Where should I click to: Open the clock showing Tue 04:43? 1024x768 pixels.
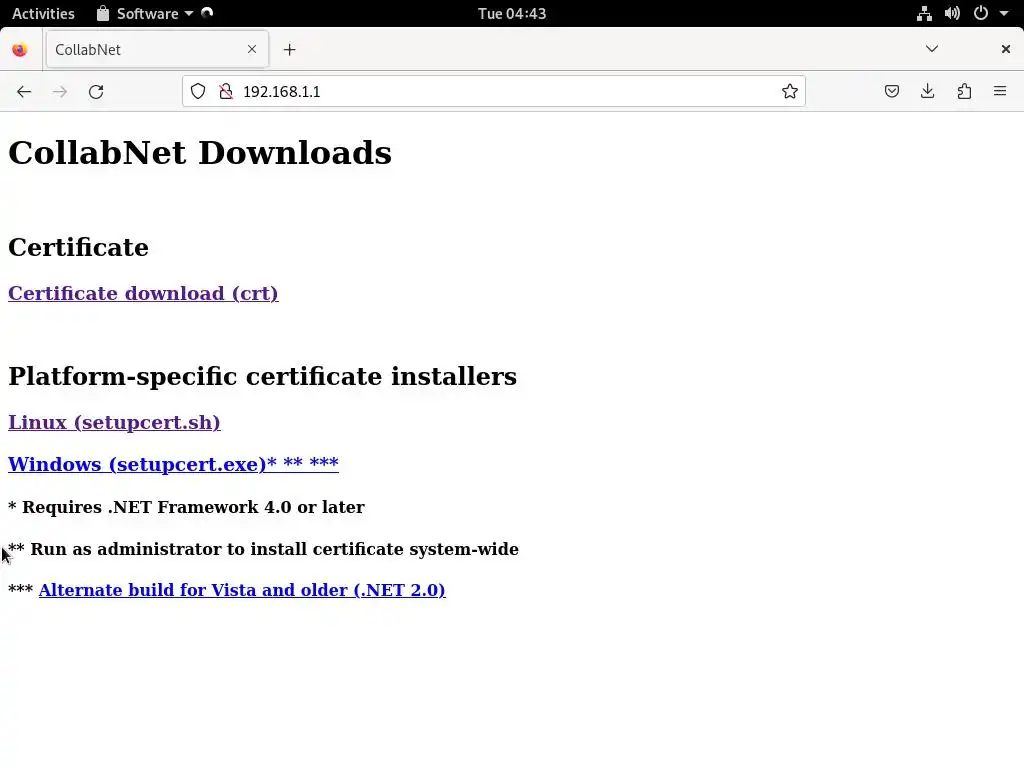[512, 14]
